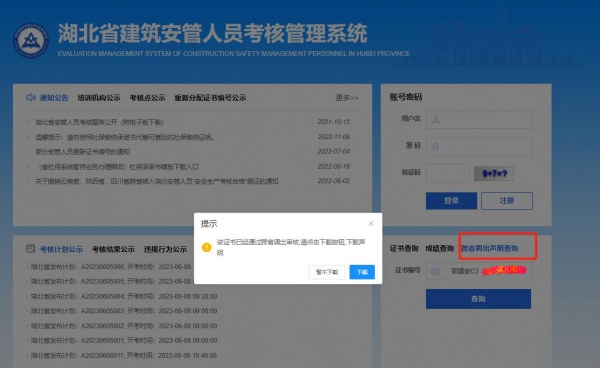Open the 培训机构公示 tab
The image size is (600, 368).
pos(99,98)
